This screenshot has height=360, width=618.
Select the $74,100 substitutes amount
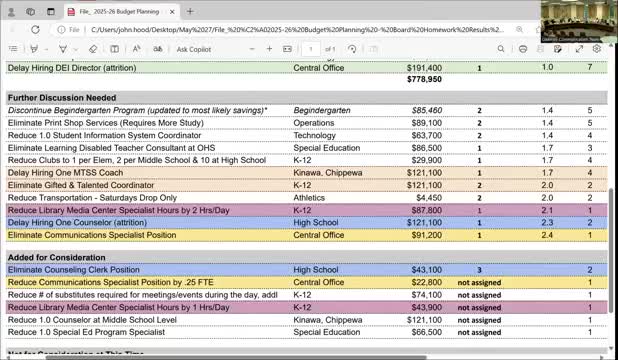(x=427, y=295)
